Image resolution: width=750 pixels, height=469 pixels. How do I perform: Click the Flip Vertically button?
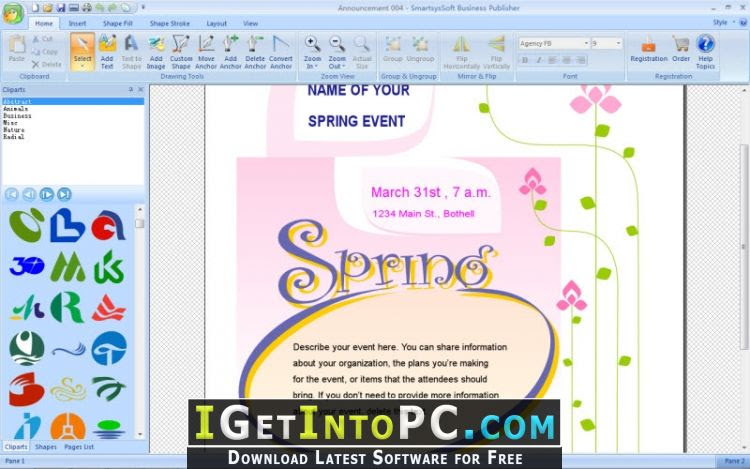click(496, 51)
